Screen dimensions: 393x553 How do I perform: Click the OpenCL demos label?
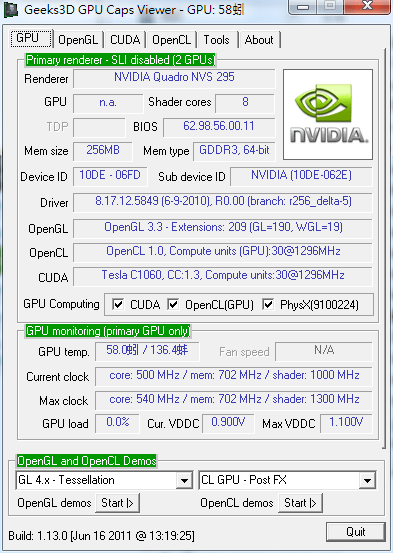(x=237, y=503)
